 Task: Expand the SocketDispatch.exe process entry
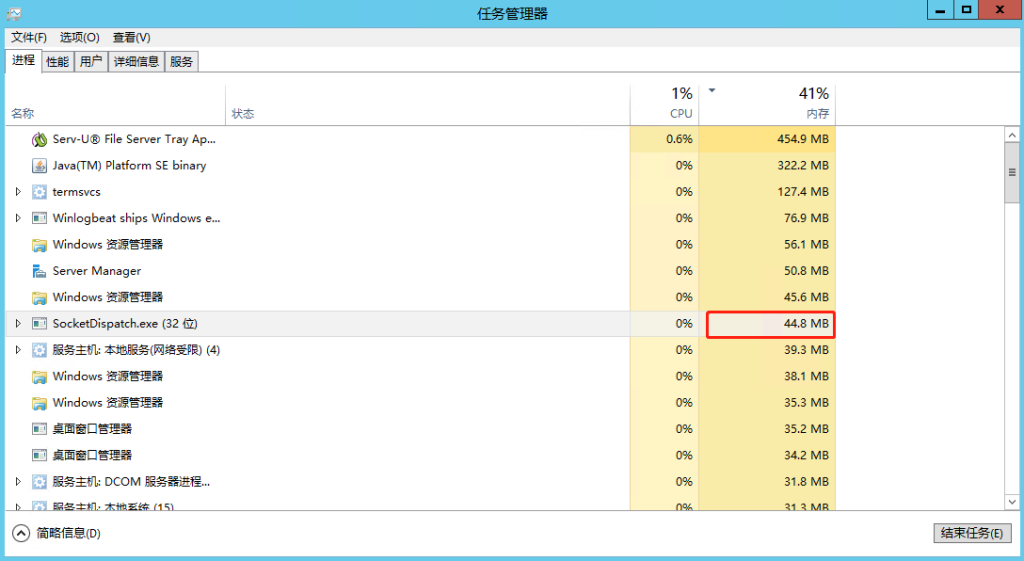(17, 324)
